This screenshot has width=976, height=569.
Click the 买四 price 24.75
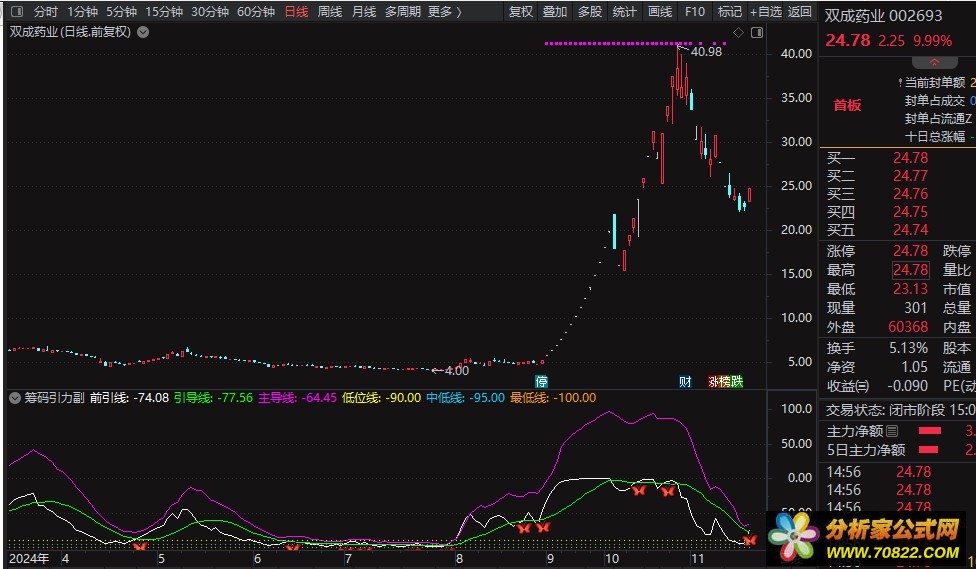click(910, 212)
